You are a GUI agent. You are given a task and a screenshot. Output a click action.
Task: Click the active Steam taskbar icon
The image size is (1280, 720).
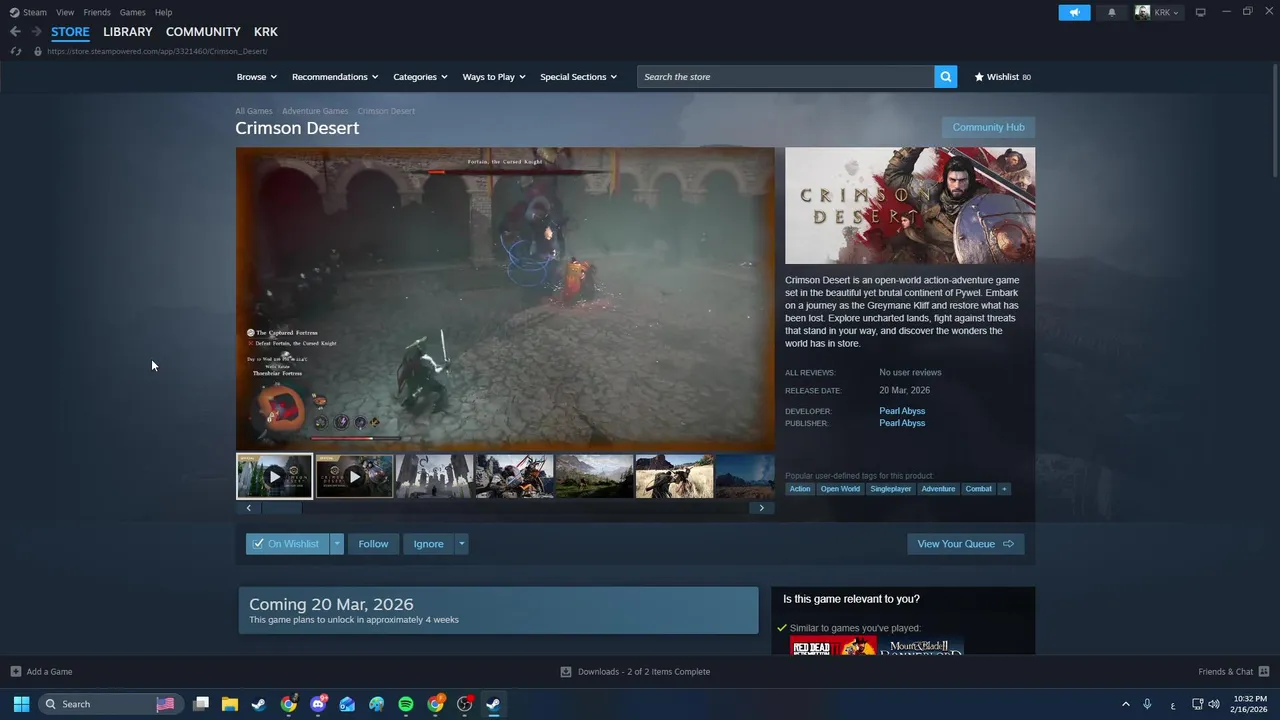coord(493,704)
